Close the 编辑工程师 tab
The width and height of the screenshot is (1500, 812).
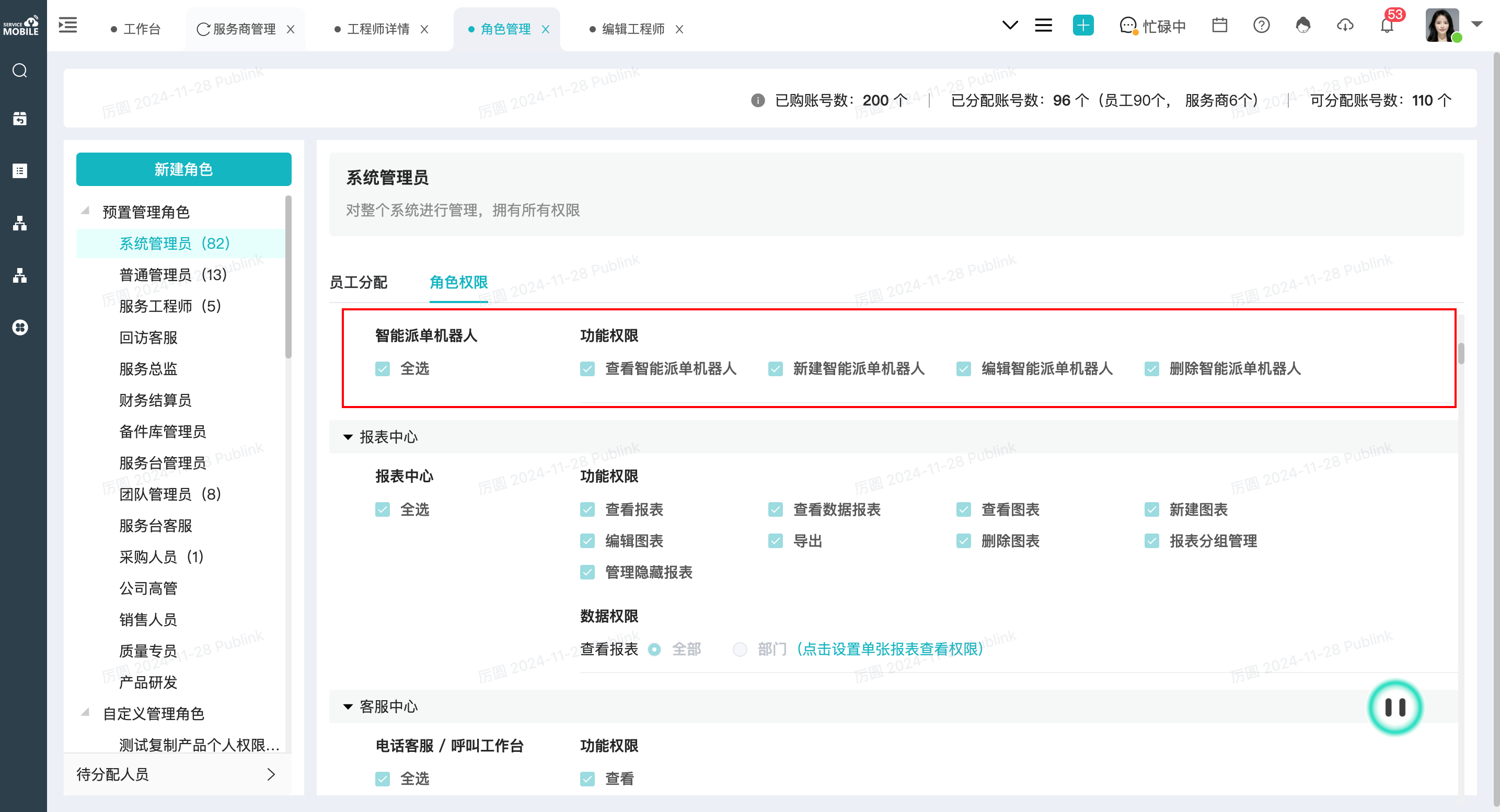point(679,29)
